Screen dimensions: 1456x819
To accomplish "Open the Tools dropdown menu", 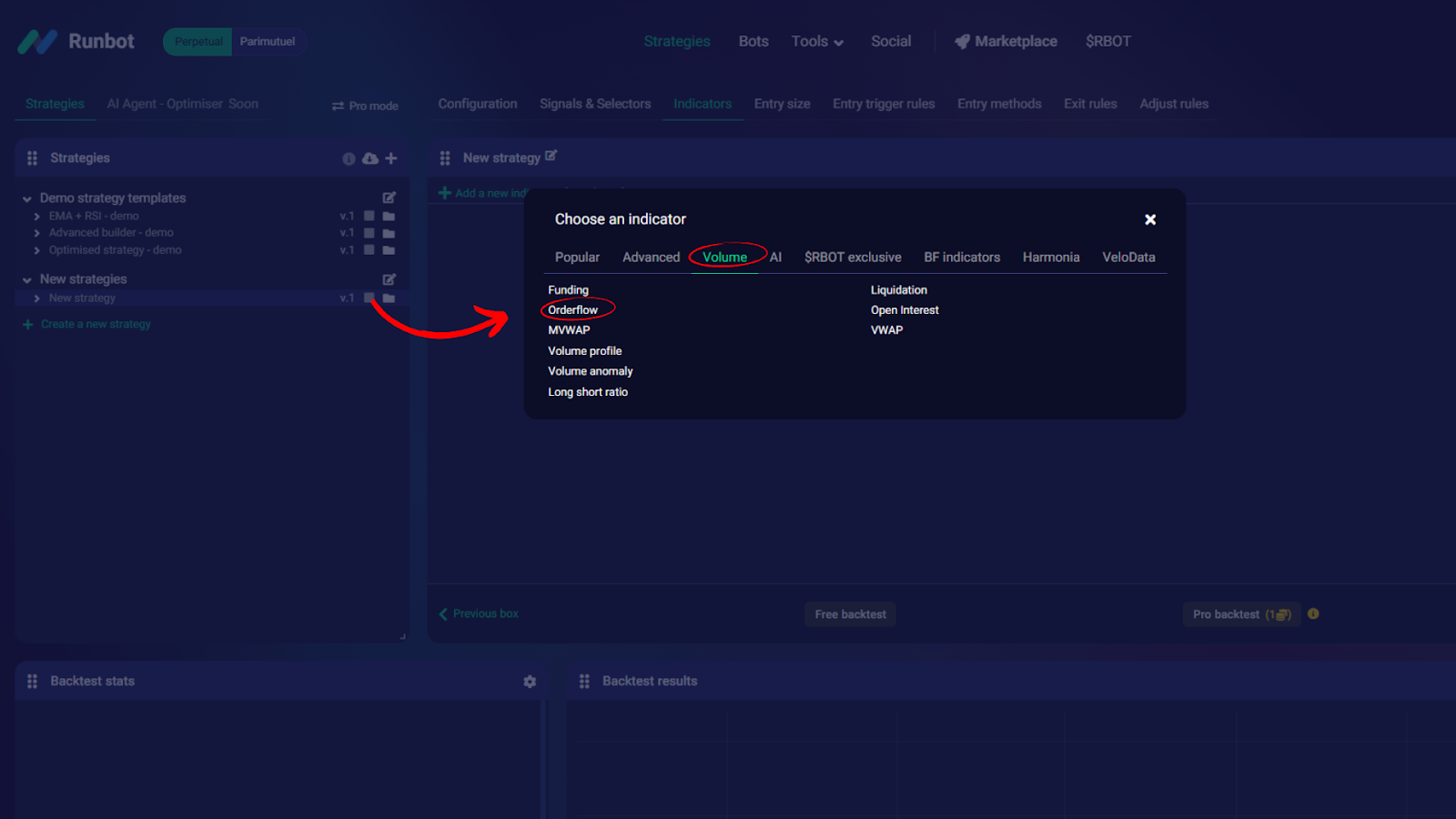I will click(x=816, y=42).
